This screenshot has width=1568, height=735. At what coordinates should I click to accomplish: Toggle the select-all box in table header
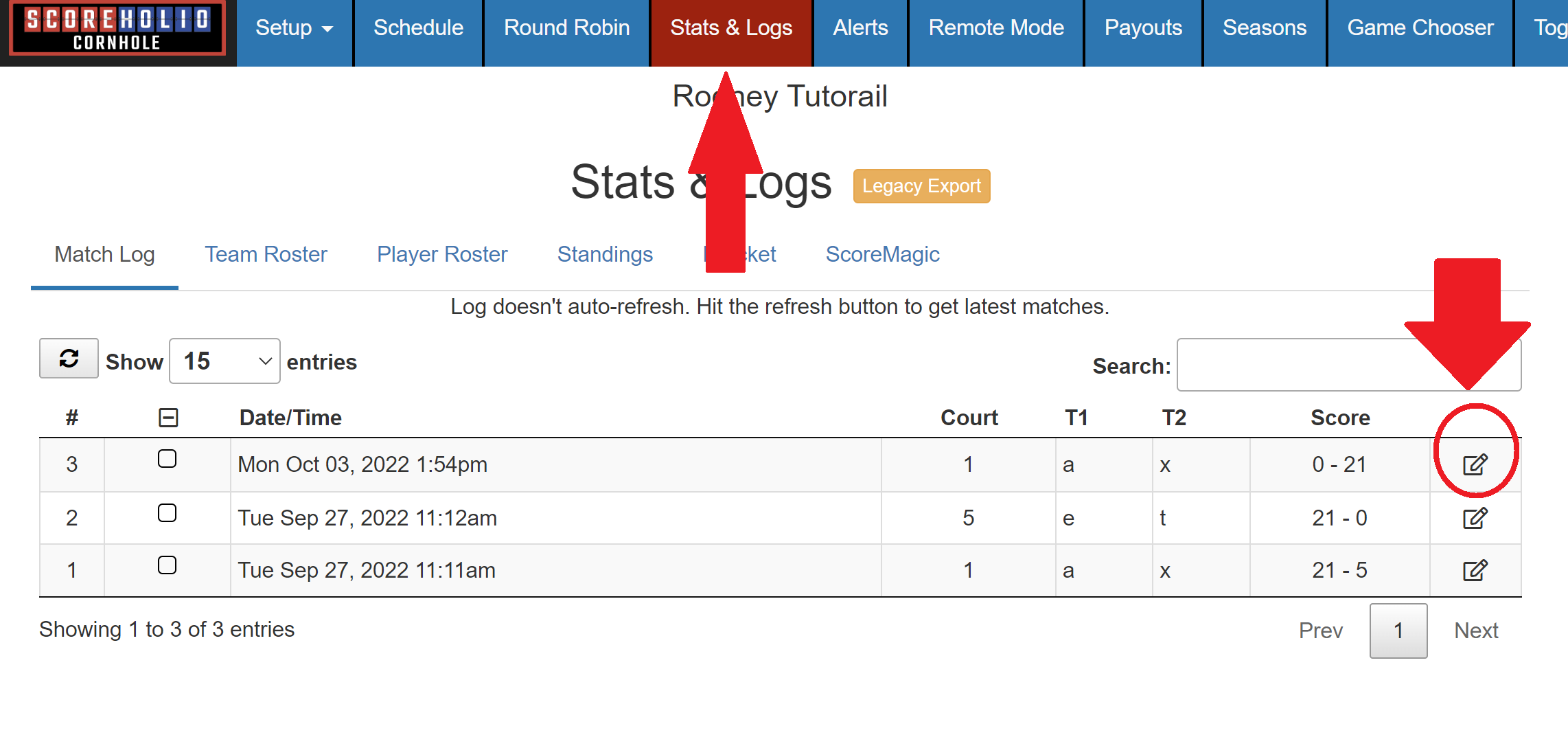pos(168,418)
